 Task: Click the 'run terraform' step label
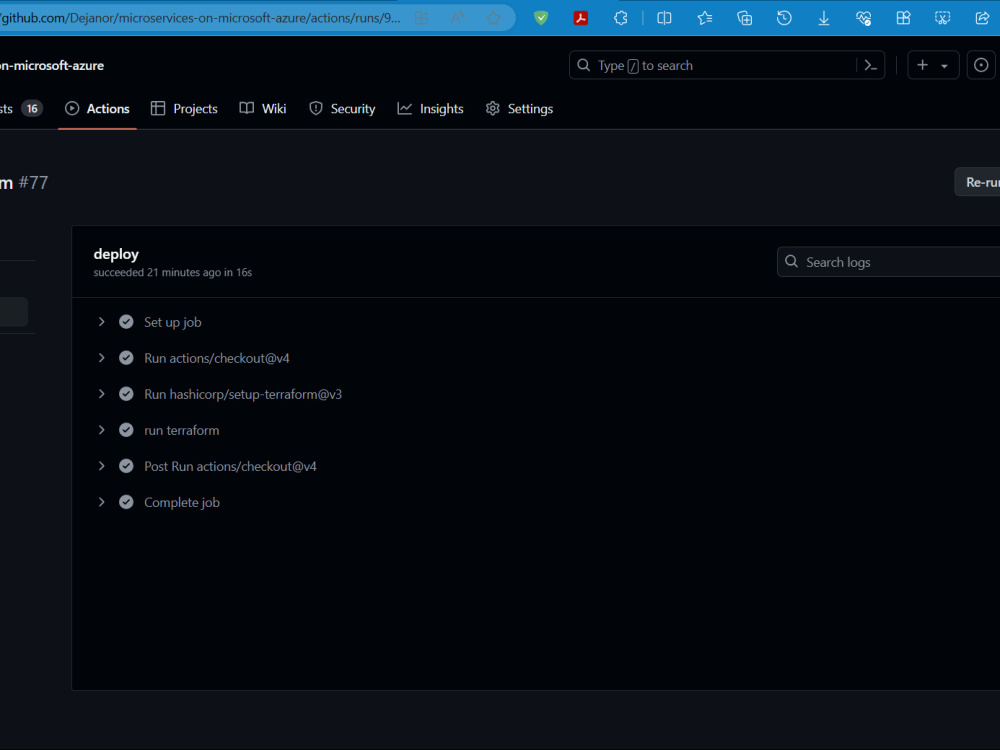(182, 430)
